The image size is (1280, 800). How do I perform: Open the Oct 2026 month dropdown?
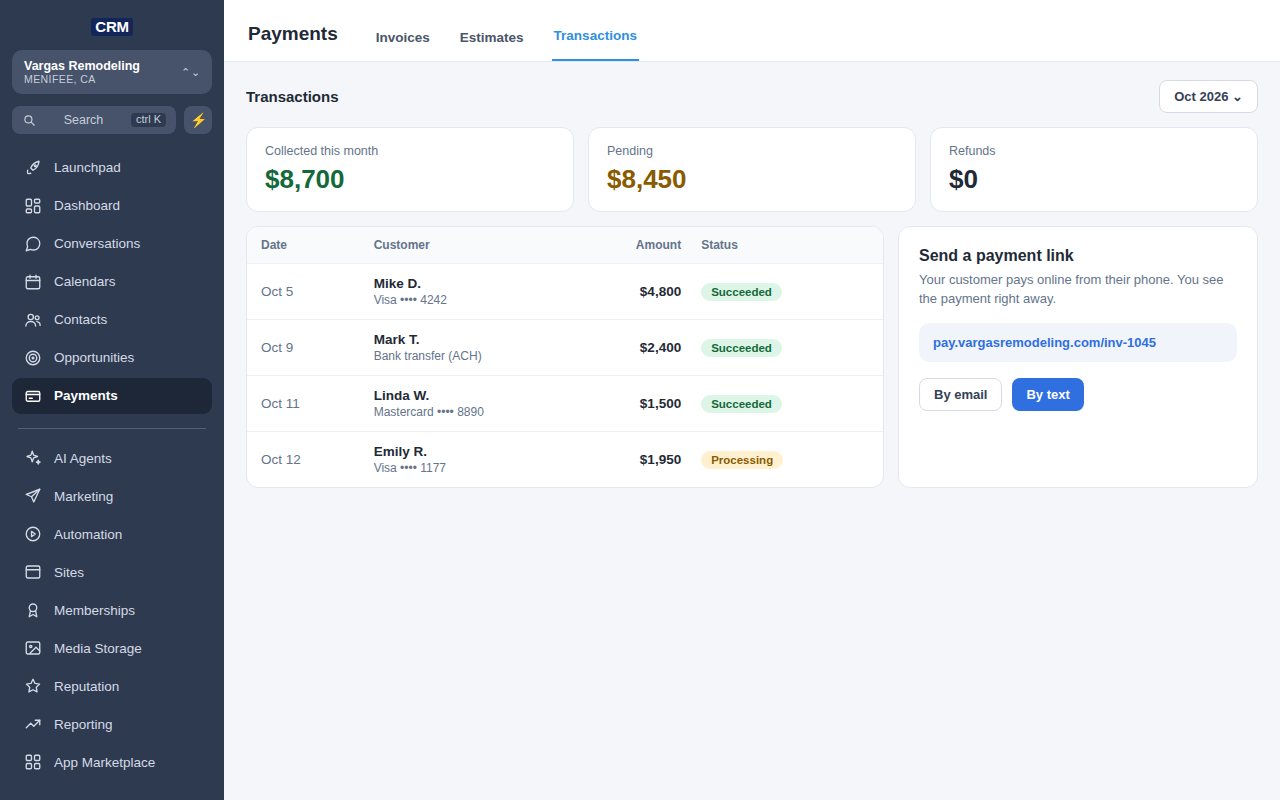pos(1208,97)
